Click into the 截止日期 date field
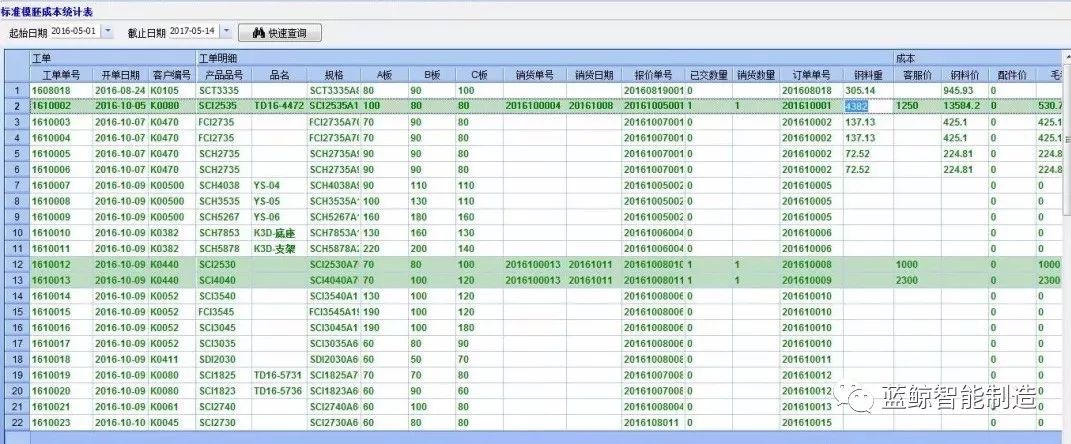The image size is (1071, 444). (x=192, y=32)
